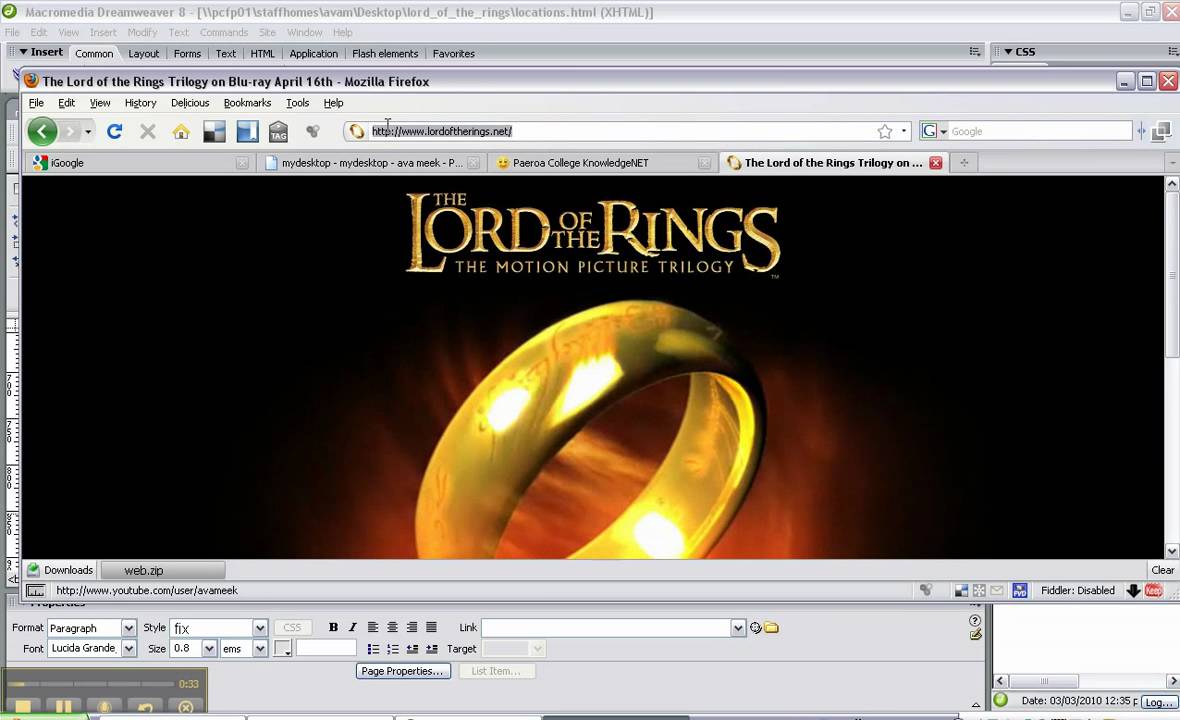1180x720 pixels.
Task: Open the text color swatch picker
Action: pyautogui.click(x=283, y=649)
